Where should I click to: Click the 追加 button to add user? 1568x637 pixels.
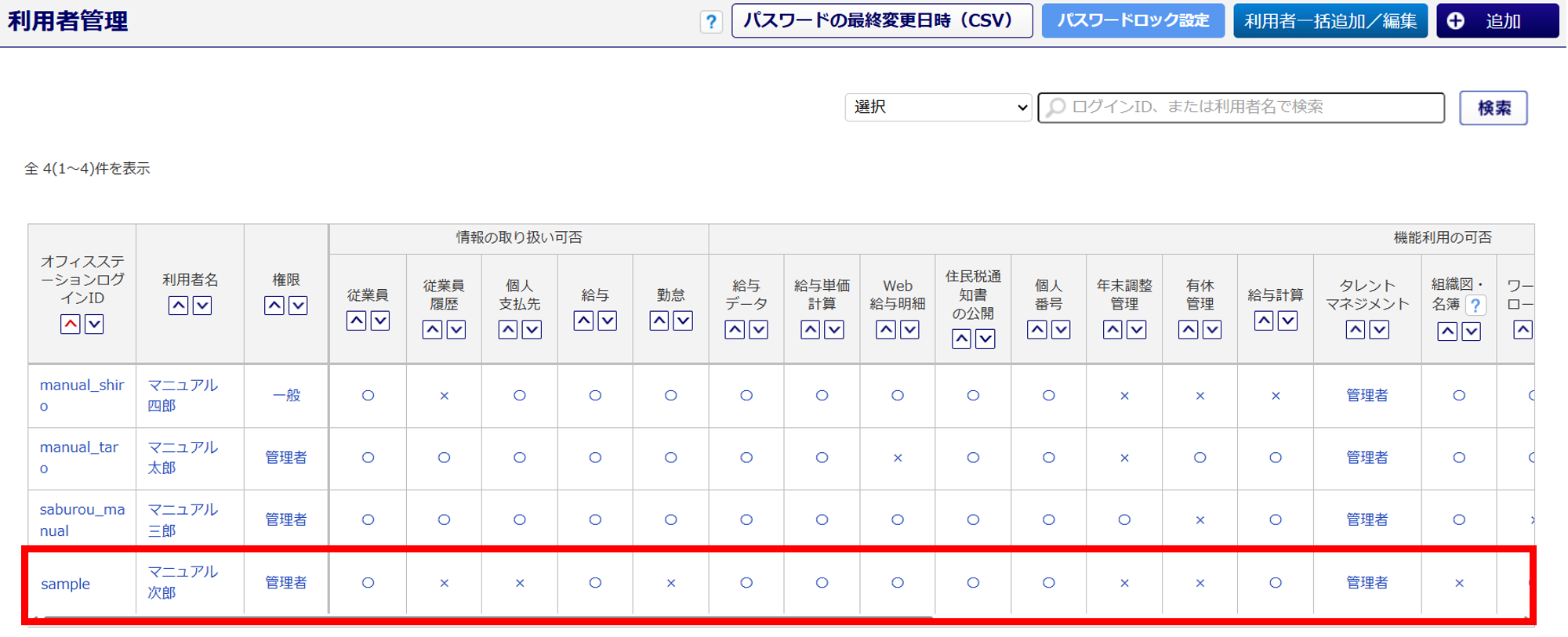[x=1497, y=21]
